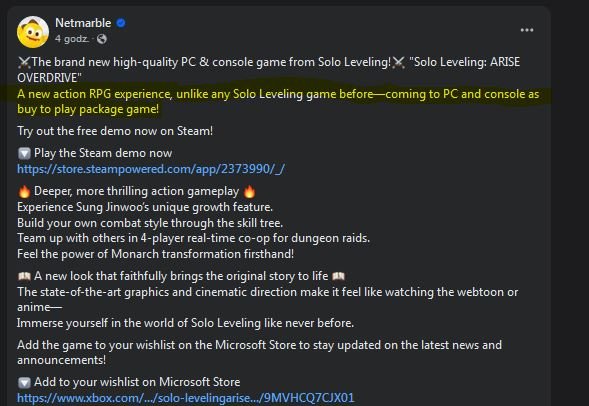Click the down-arrow emoji beside 'Add to your wishlist'
589x406 pixels.
24,382
